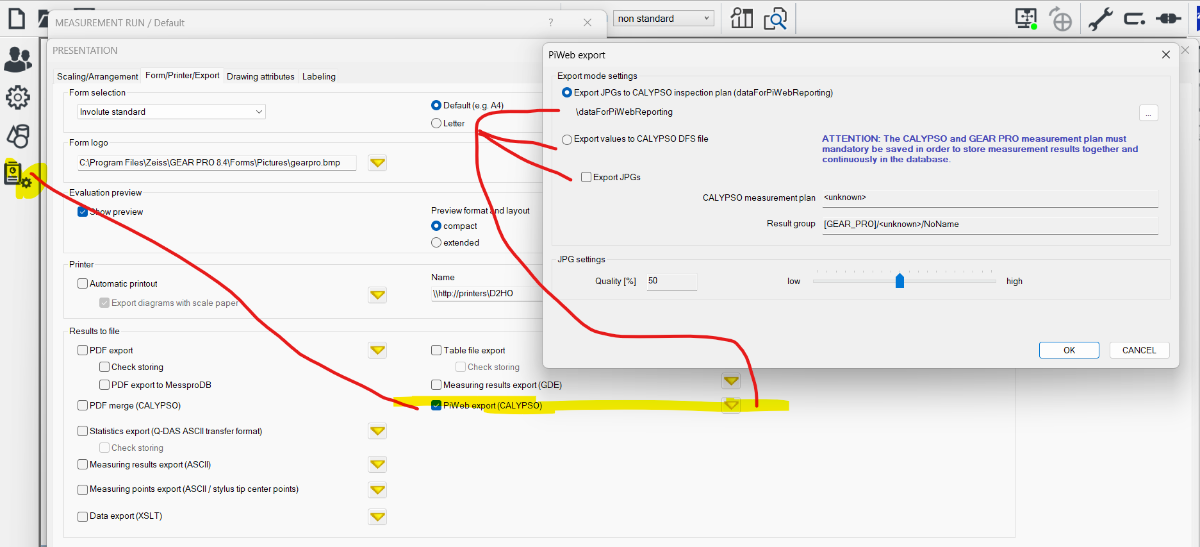The image size is (1200, 547).
Task: Click the new document icon in top toolbar
Action: [16, 18]
